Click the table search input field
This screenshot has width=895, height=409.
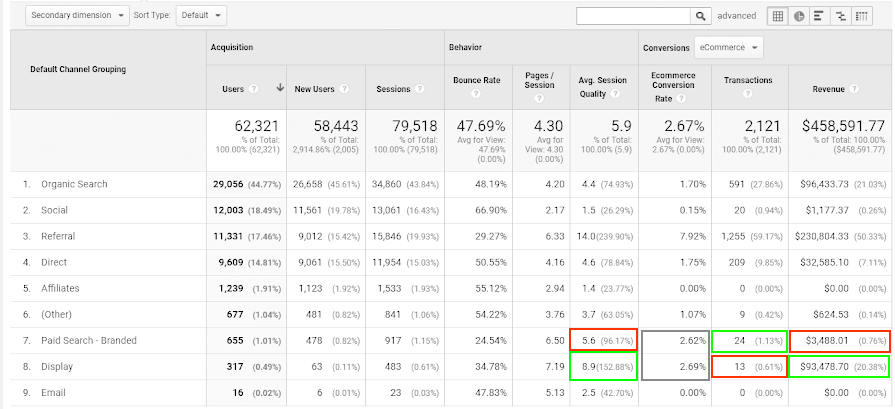634,16
